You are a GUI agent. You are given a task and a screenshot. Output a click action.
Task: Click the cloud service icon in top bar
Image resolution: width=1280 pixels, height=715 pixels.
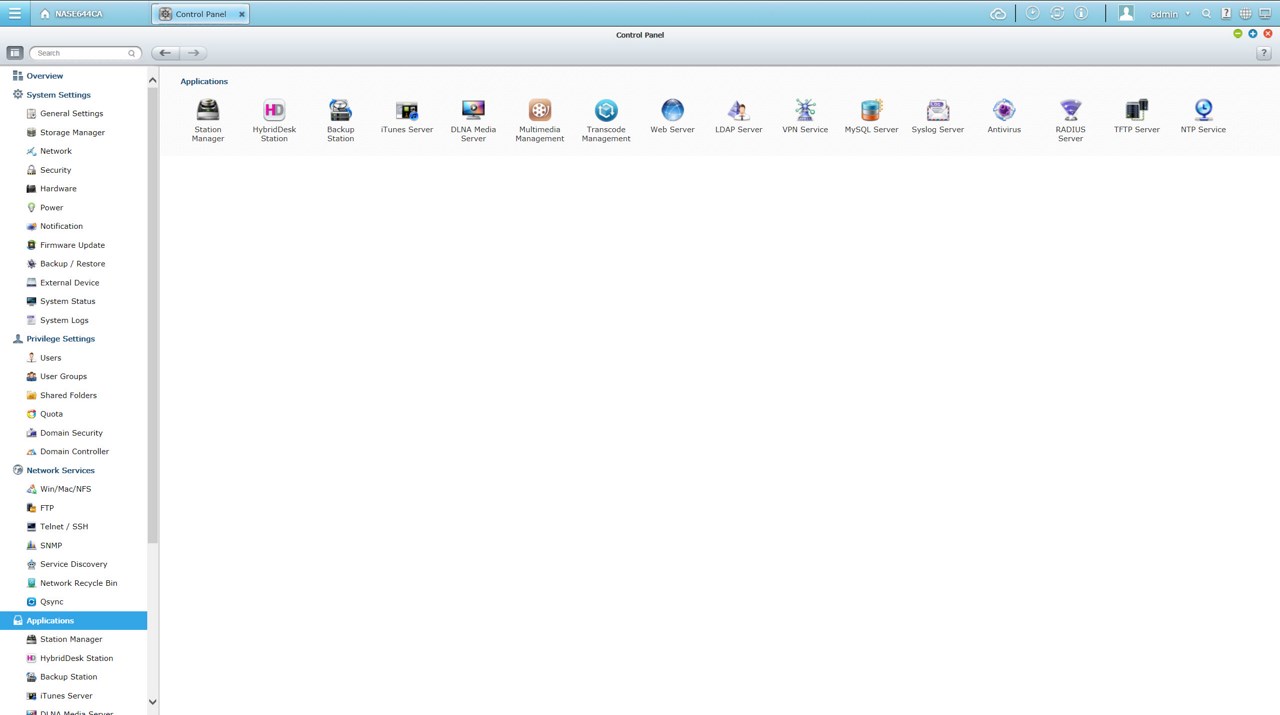pyautogui.click(x=998, y=14)
